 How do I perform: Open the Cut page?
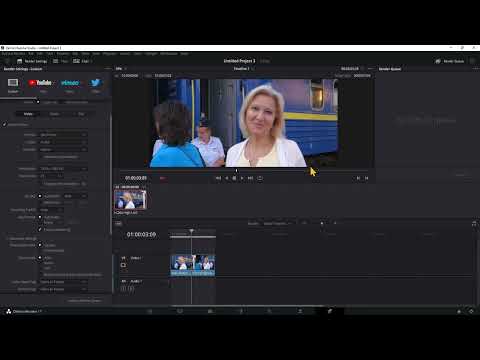tap(180, 311)
